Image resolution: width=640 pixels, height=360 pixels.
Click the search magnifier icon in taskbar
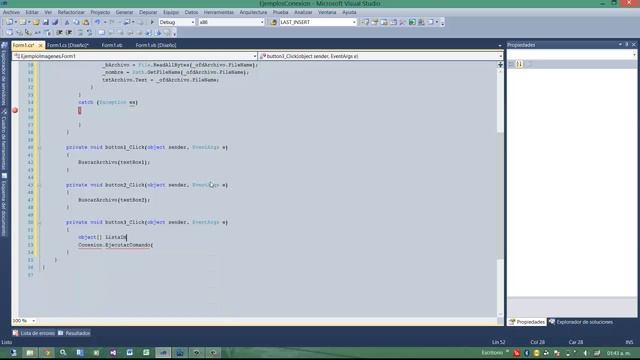[63, 353]
